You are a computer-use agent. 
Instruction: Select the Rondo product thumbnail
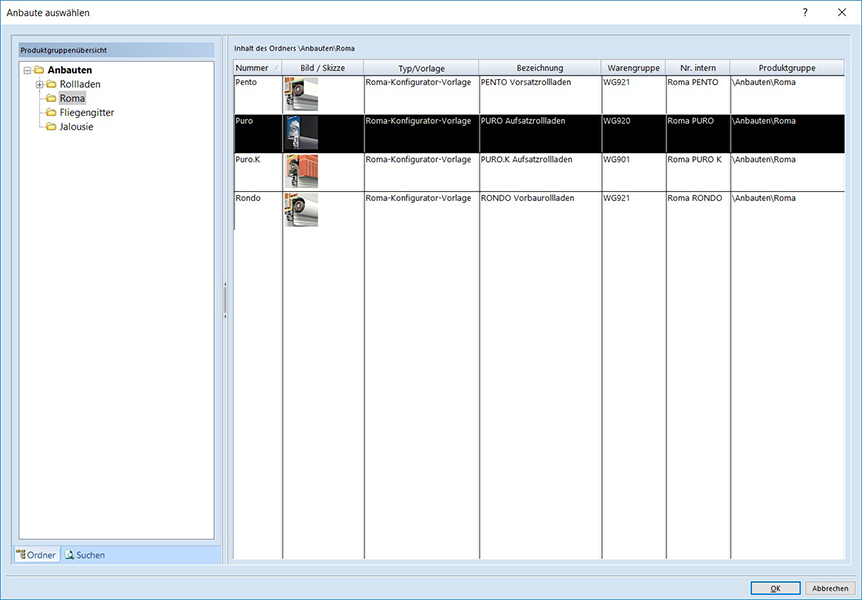tap(301, 210)
